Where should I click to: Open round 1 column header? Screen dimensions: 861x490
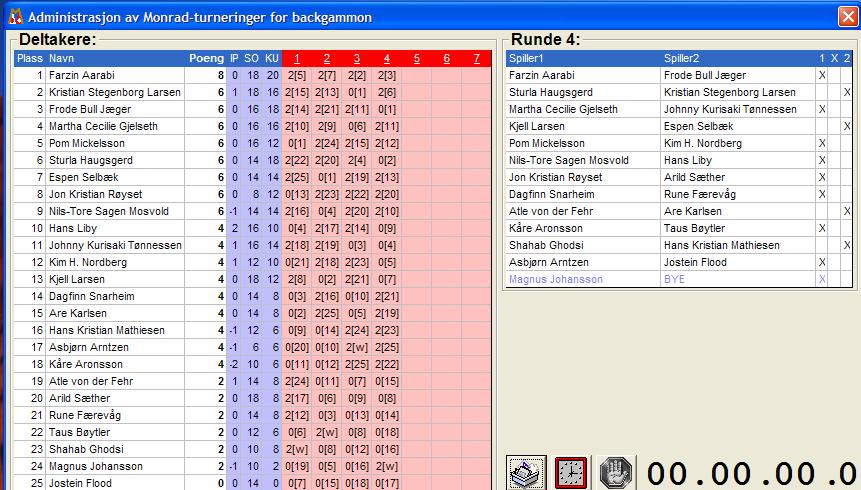point(297,58)
